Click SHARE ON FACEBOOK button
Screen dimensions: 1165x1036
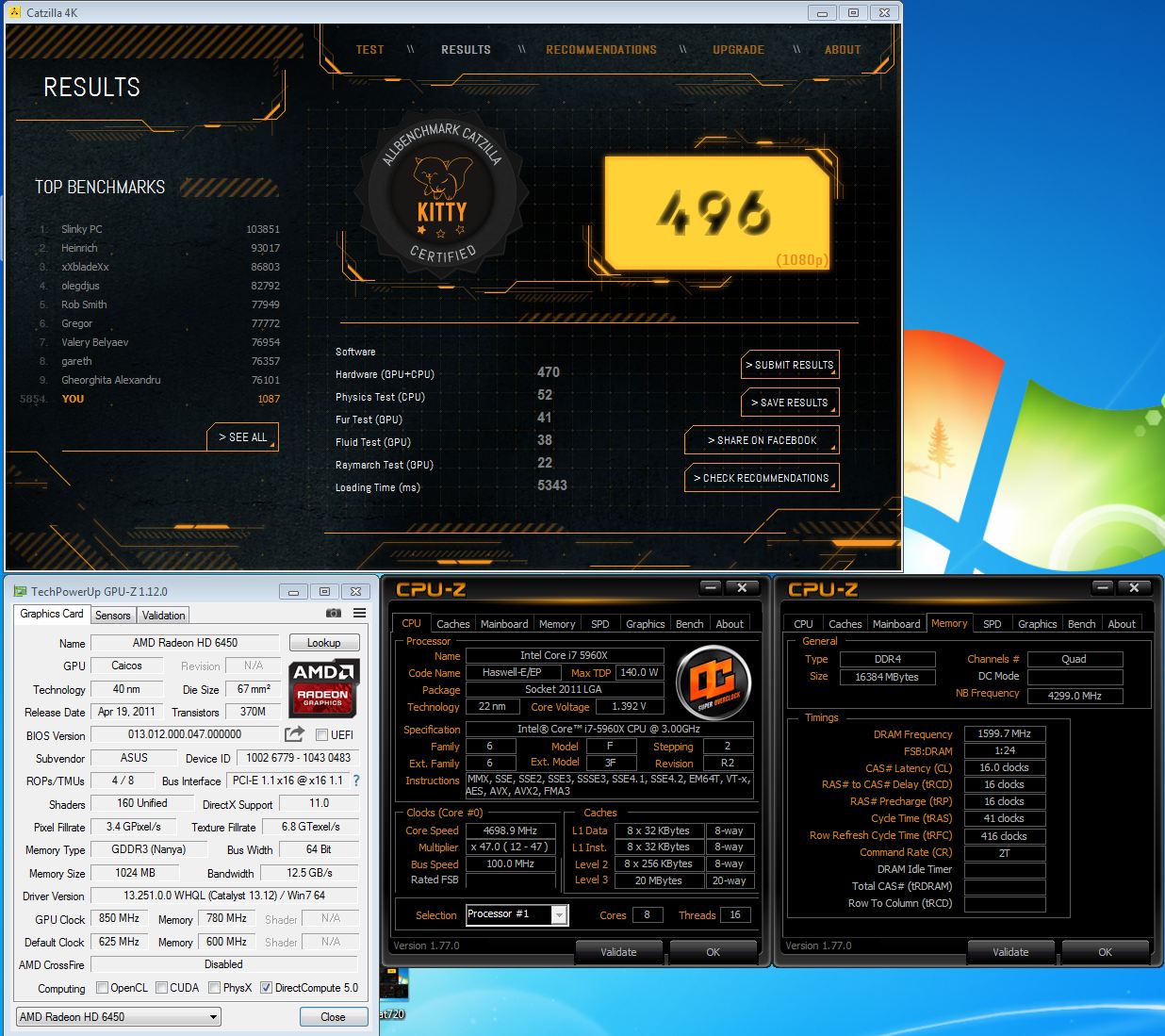pos(762,440)
